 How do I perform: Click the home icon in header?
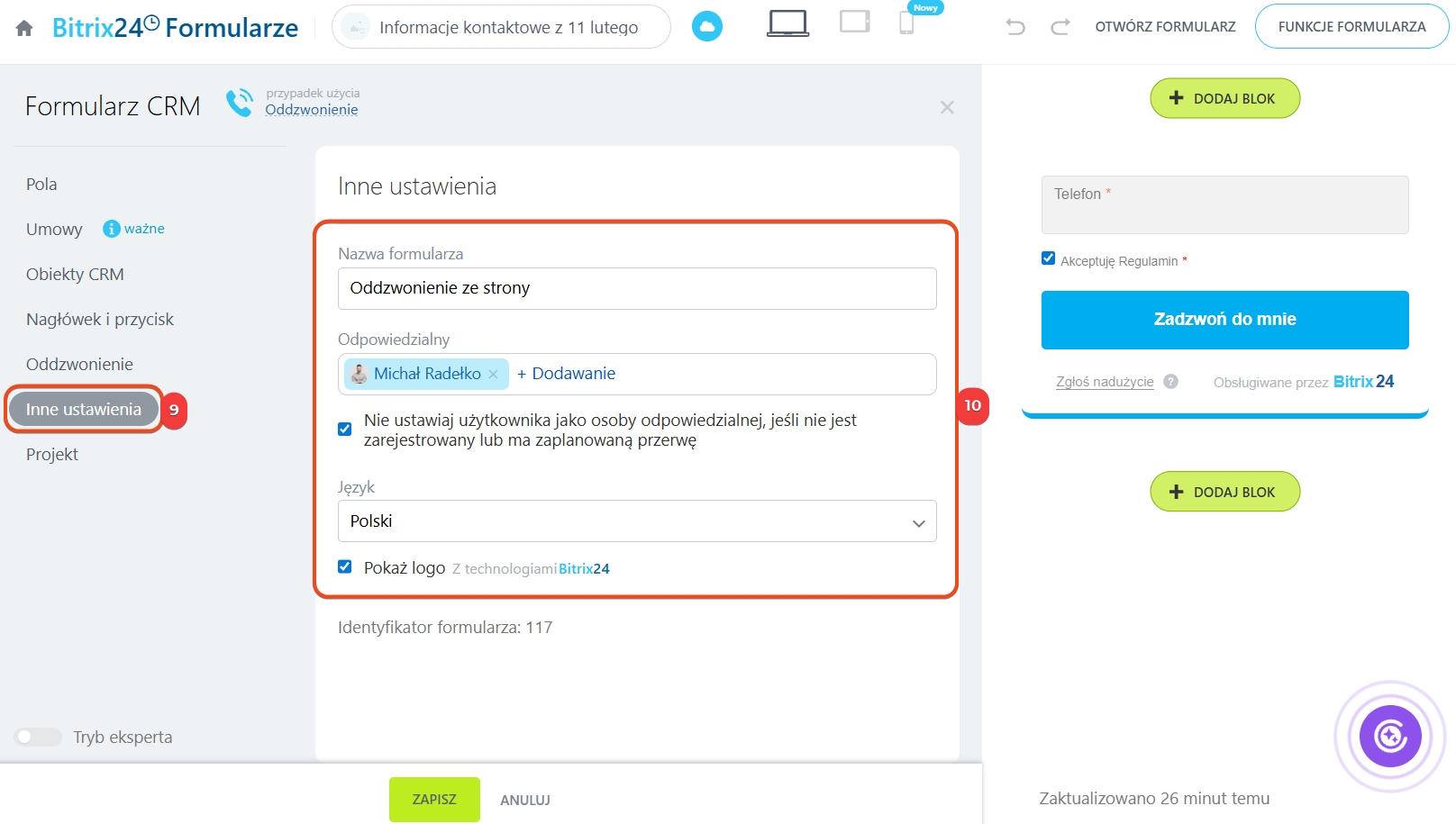[x=24, y=29]
